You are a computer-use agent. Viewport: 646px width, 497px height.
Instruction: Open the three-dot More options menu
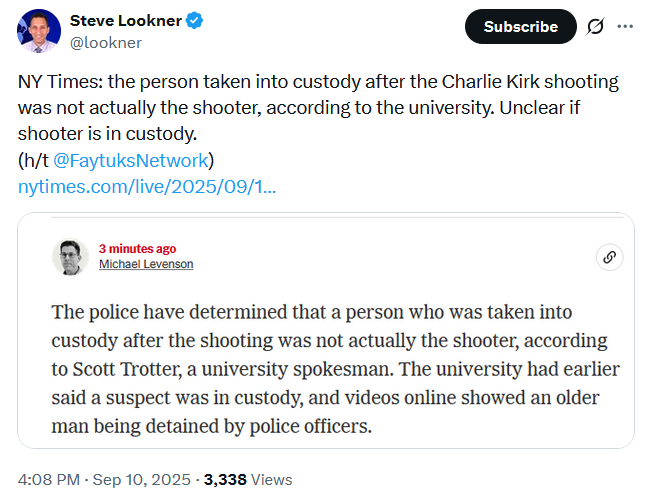coord(626,26)
